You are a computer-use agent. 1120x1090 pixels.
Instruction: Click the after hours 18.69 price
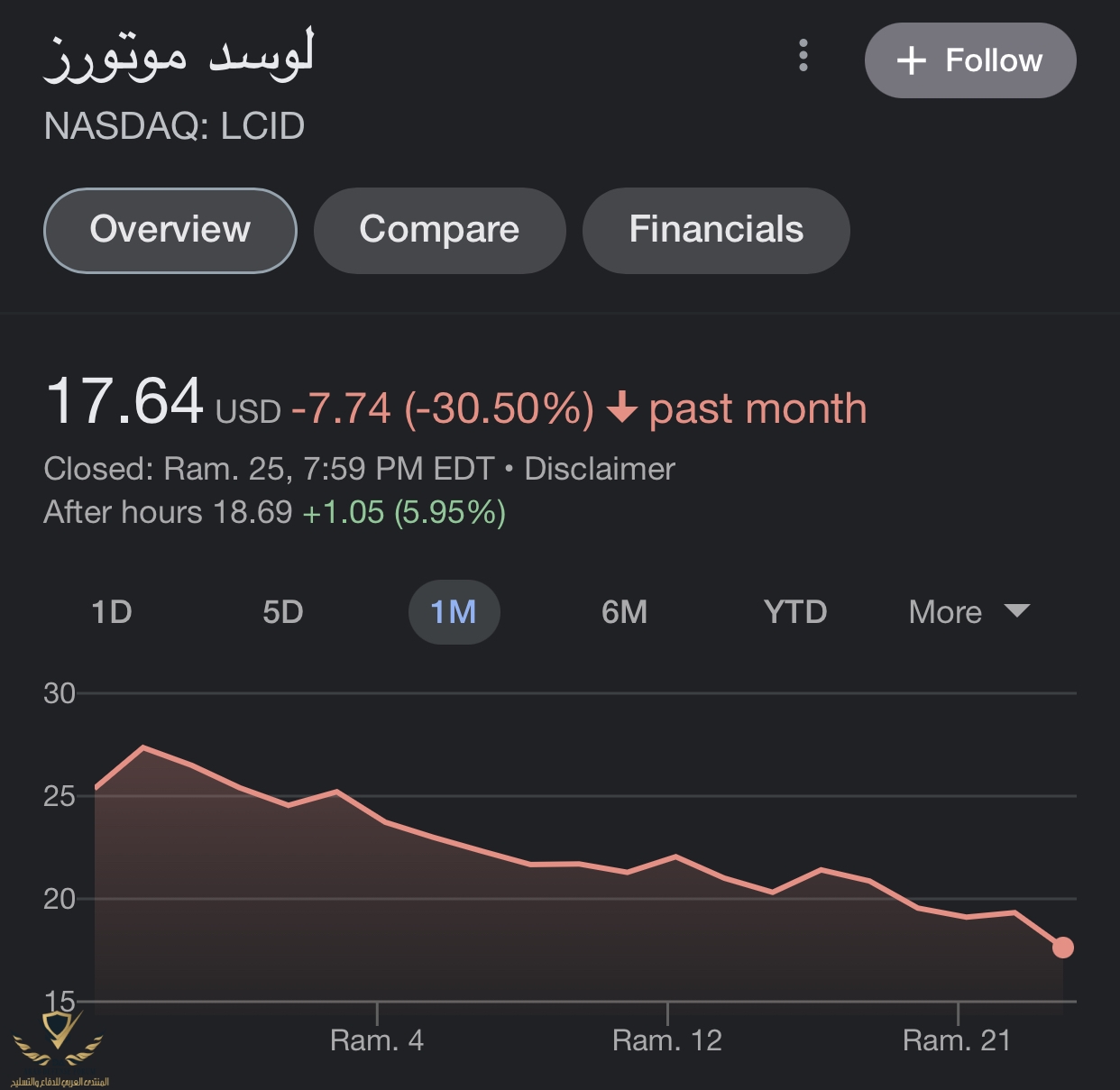pos(252,512)
